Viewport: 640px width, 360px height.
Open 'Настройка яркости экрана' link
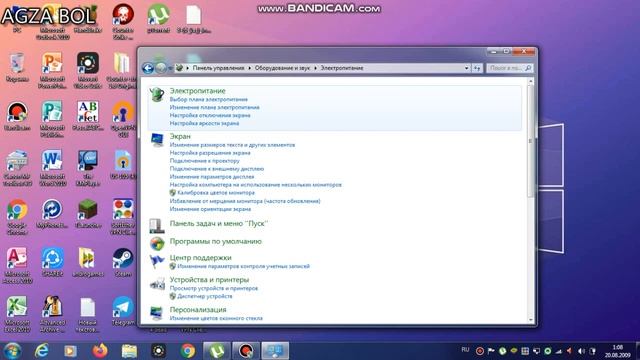click(x=204, y=123)
